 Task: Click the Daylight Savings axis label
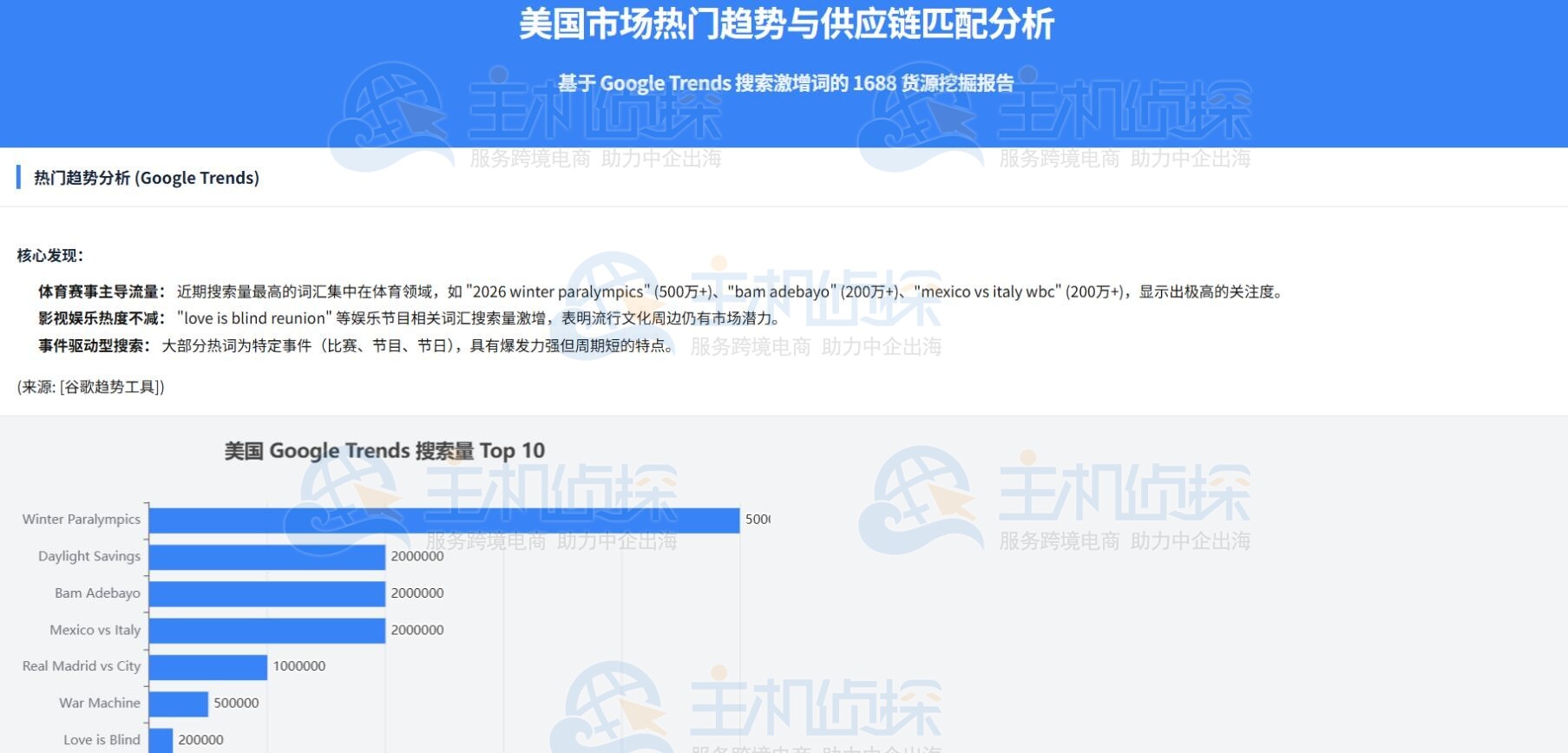click(x=89, y=556)
